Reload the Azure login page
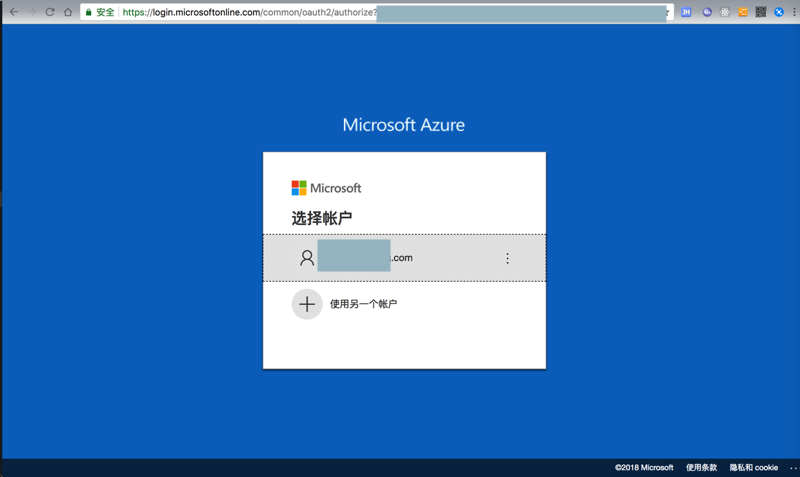Screen dimensions: 800x477 tap(50, 12)
